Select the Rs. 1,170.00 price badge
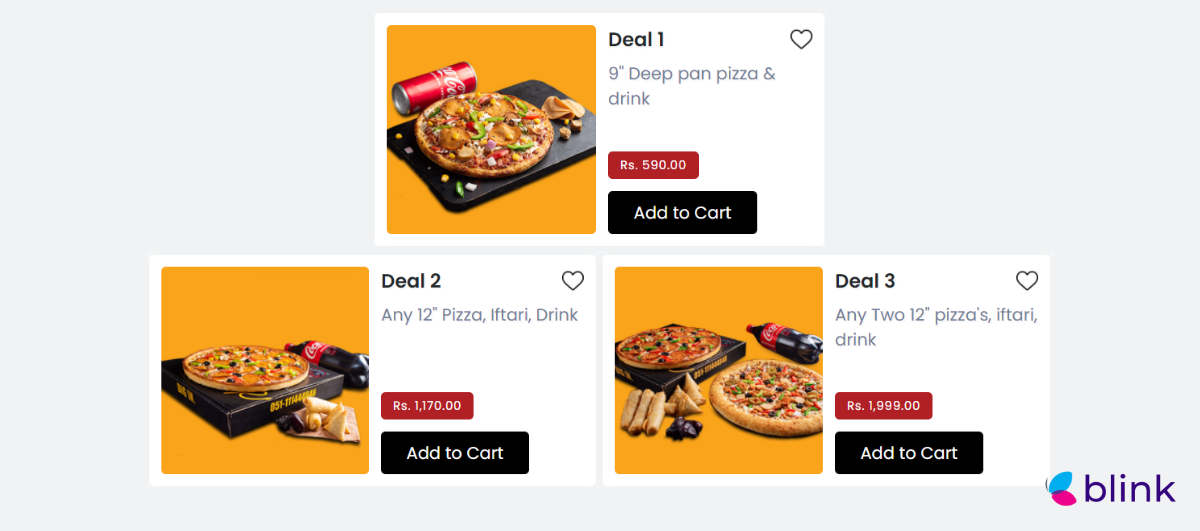This screenshot has height=531, width=1200. (x=427, y=406)
